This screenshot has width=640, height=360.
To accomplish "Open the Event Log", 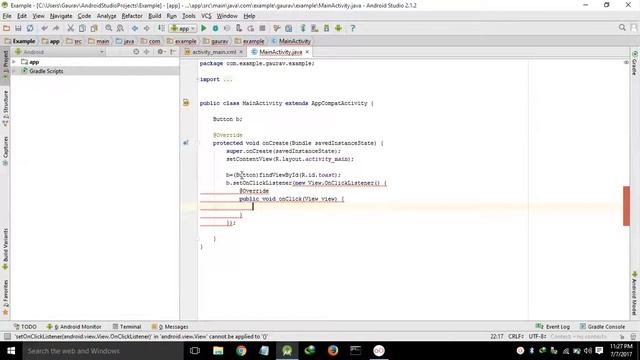I will tap(553, 327).
